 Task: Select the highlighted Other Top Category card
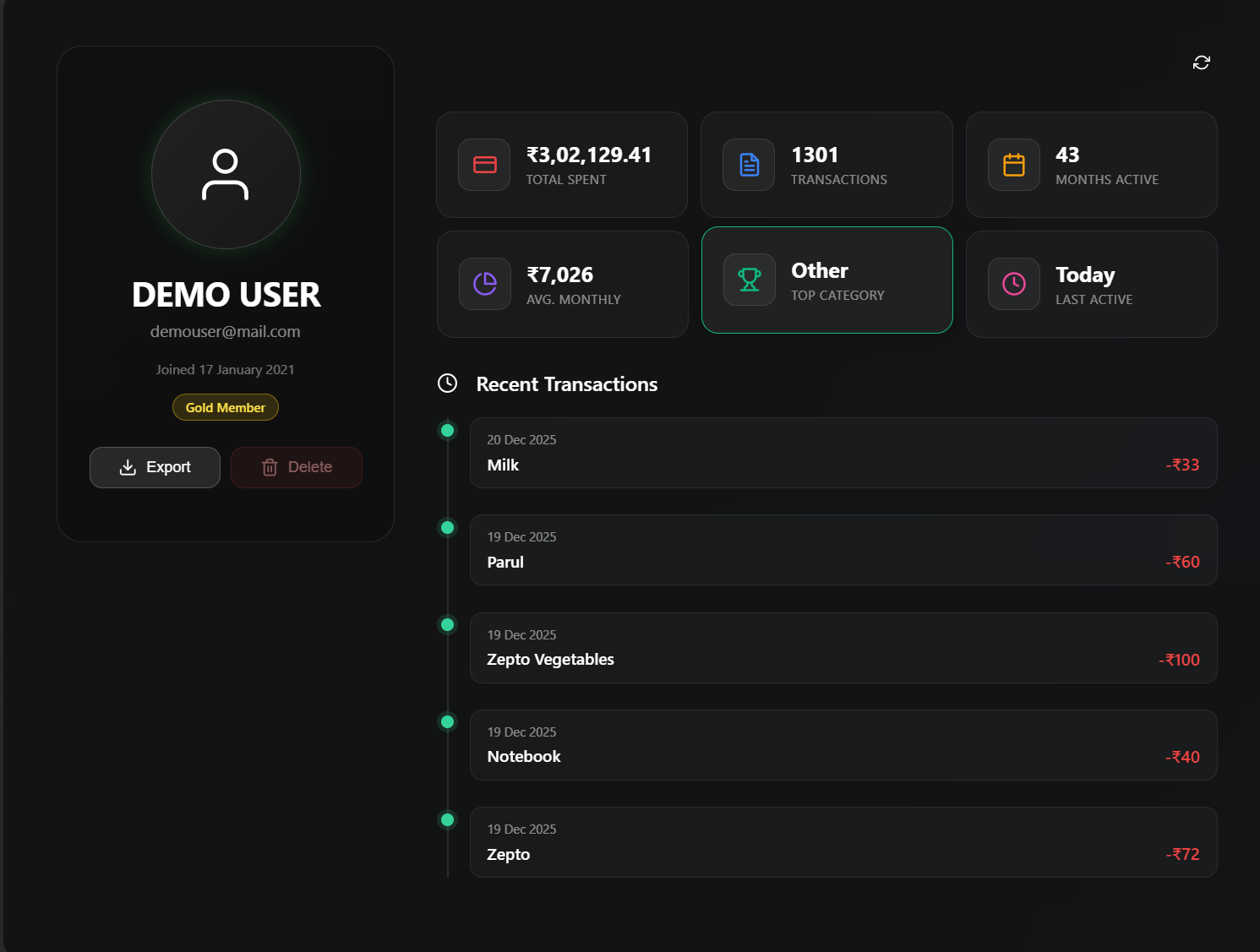pos(826,280)
